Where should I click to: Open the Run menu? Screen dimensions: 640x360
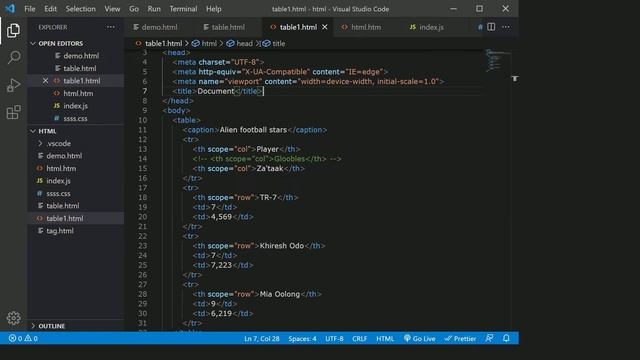point(154,9)
